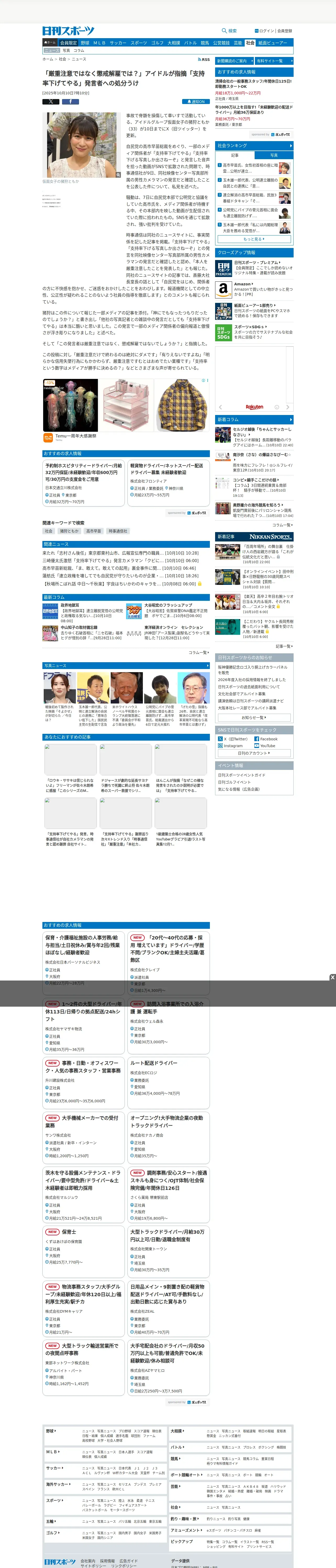Open YouTube icon in SNS box
The image size is (336, 1568).
point(256,746)
